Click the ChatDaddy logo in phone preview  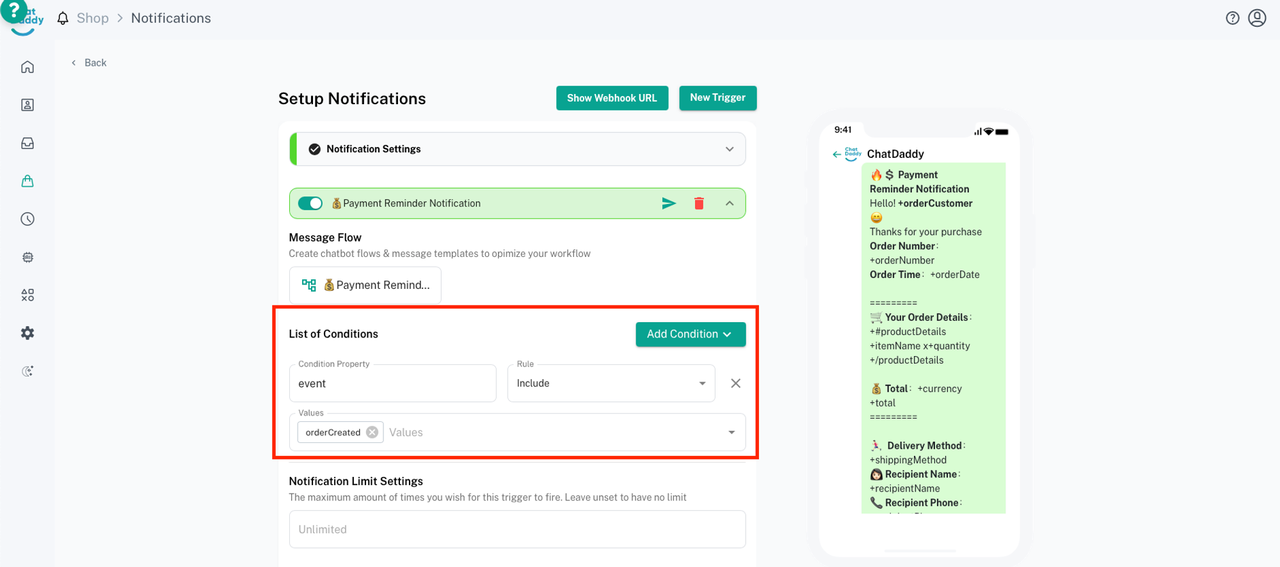[852, 154]
